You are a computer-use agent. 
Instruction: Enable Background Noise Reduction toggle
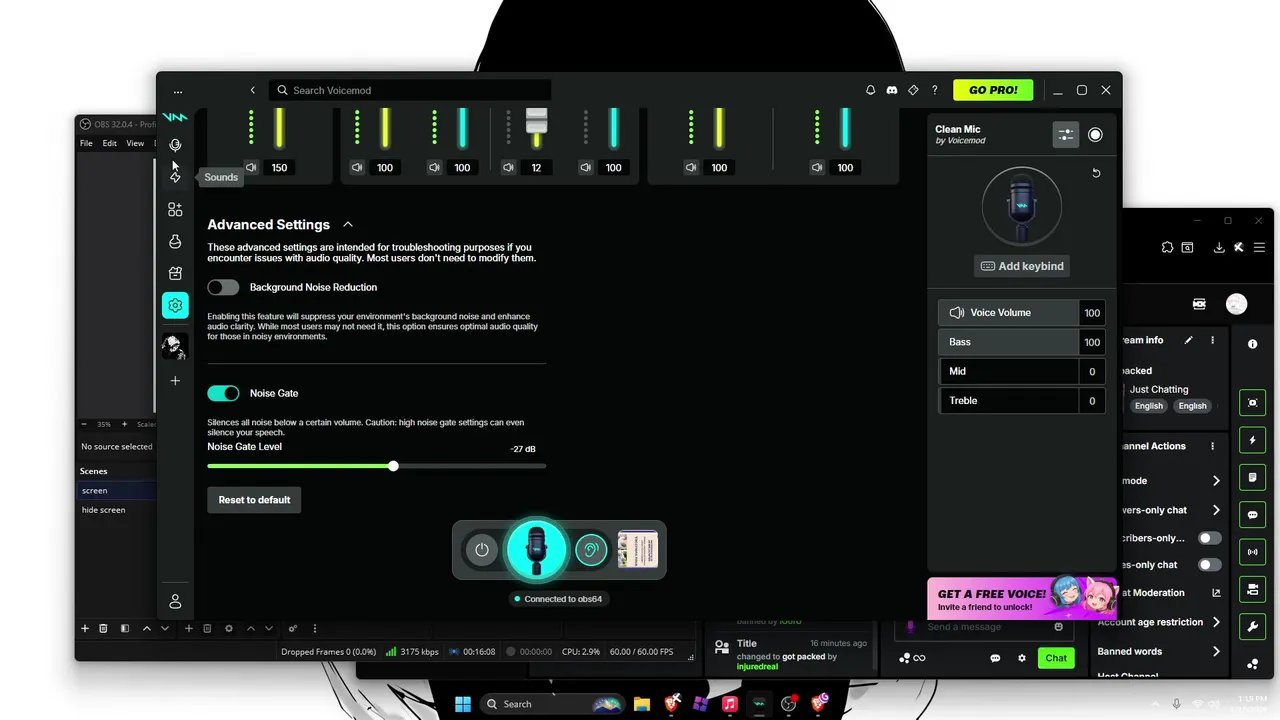(x=223, y=287)
